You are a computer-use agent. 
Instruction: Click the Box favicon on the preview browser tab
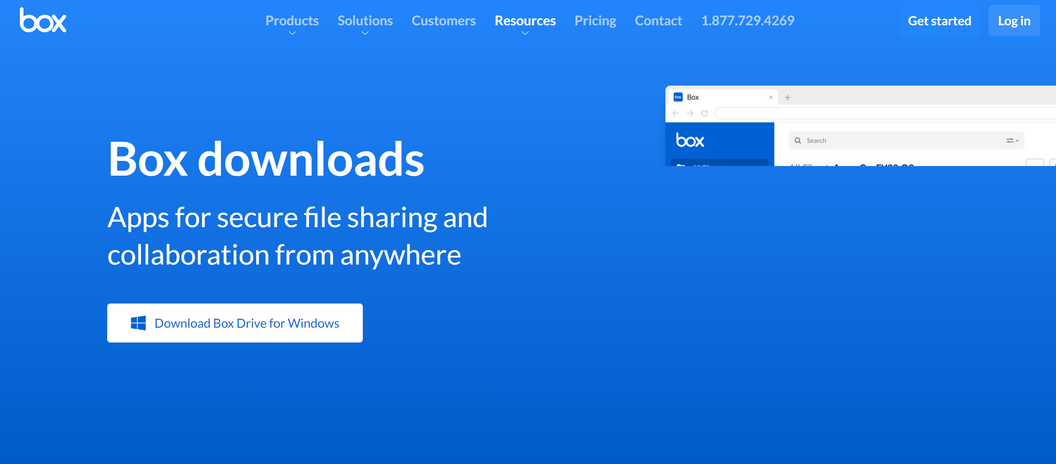(677, 97)
